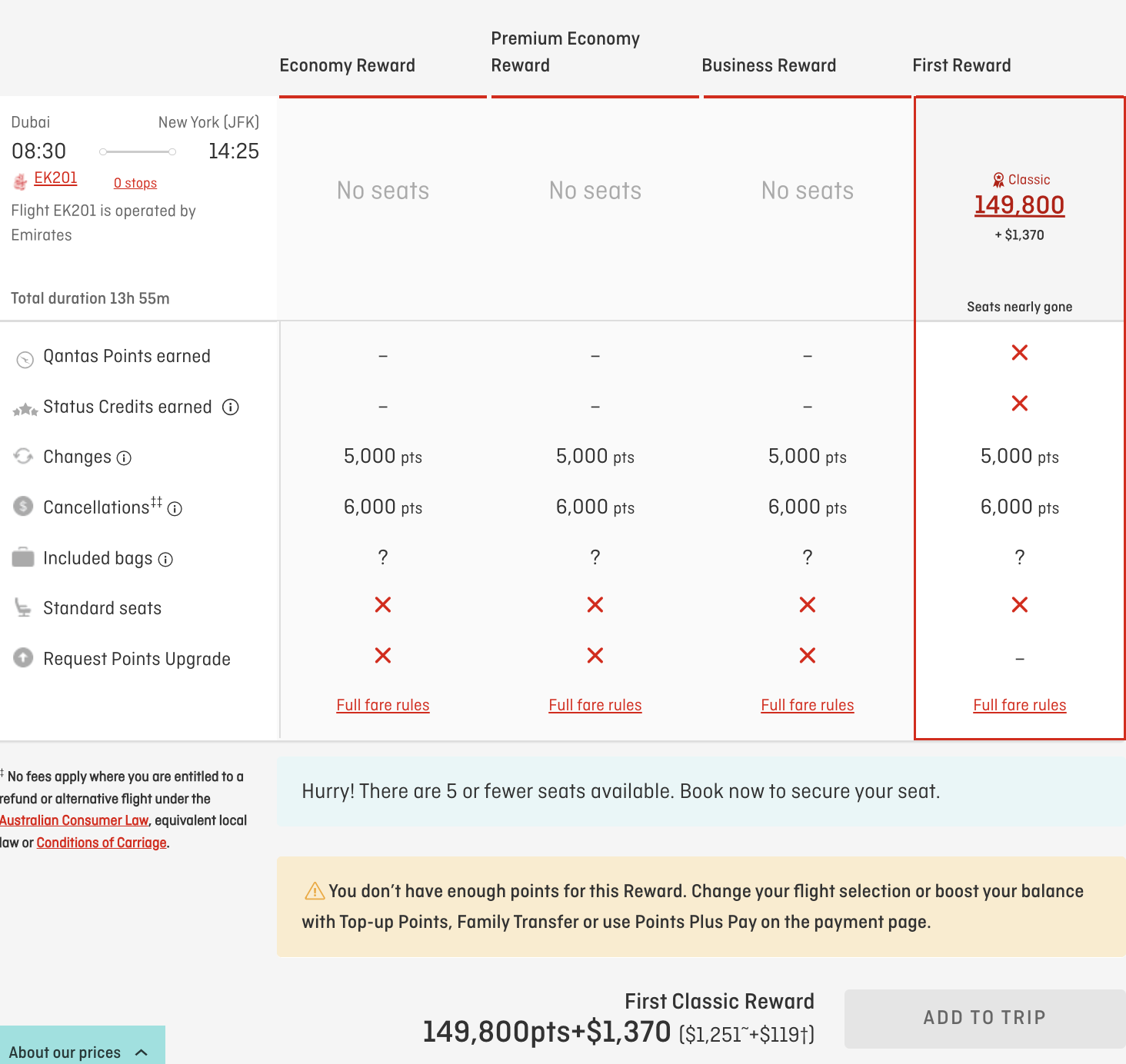Click the Economy '5,000 pts' changes fee
Viewport: 1126px width, 1064px height.
pyautogui.click(x=383, y=457)
